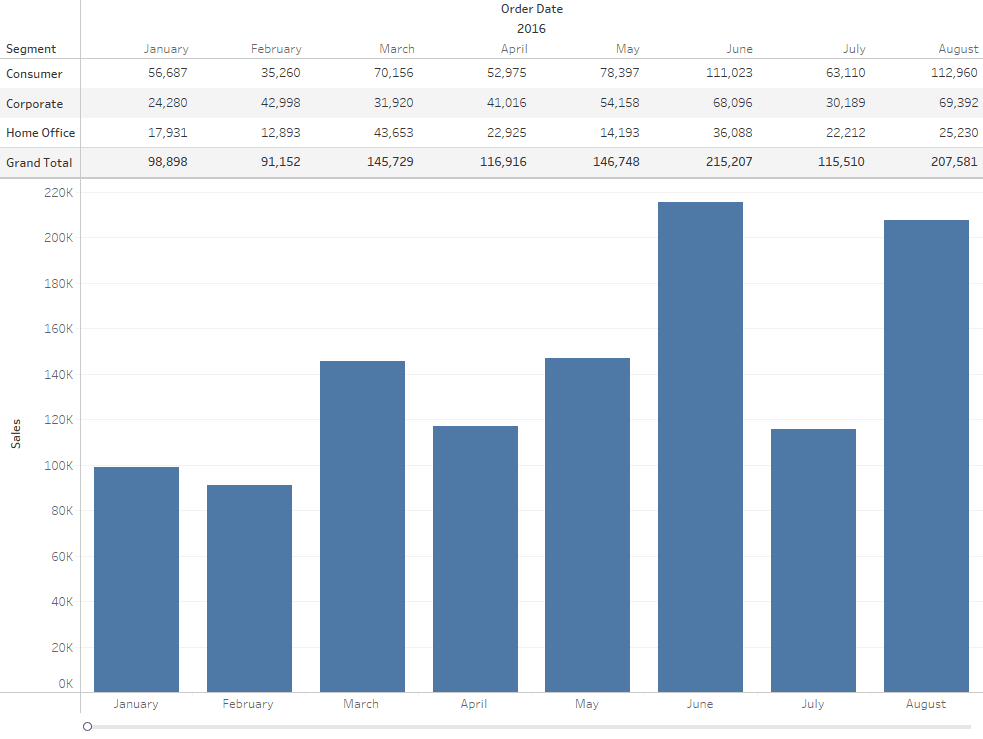Select the August bar in the chart
This screenshot has height=739, width=983.
(x=925, y=450)
